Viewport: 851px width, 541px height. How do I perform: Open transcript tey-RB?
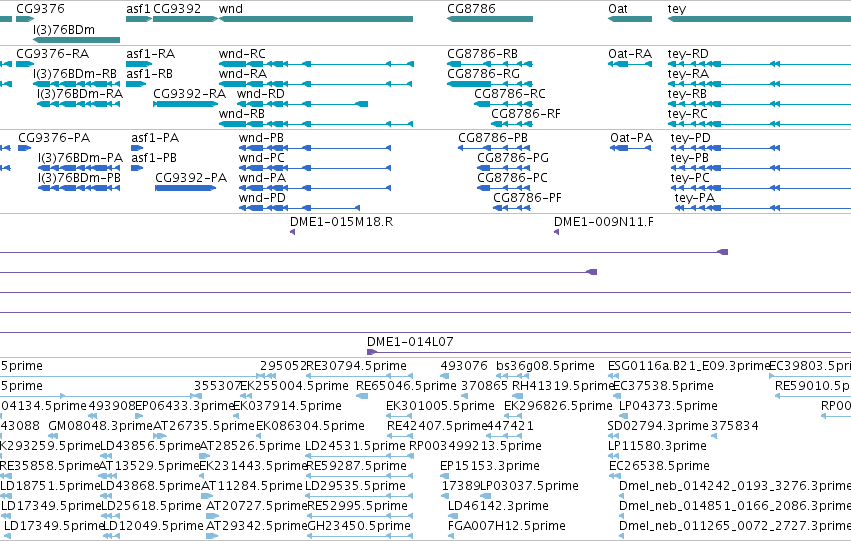[x=687, y=94]
